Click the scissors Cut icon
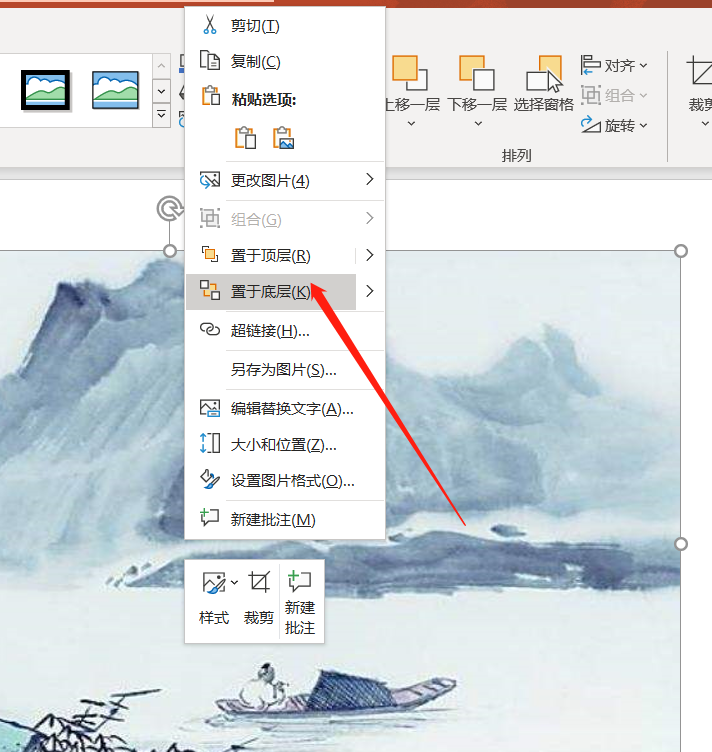 coord(210,24)
